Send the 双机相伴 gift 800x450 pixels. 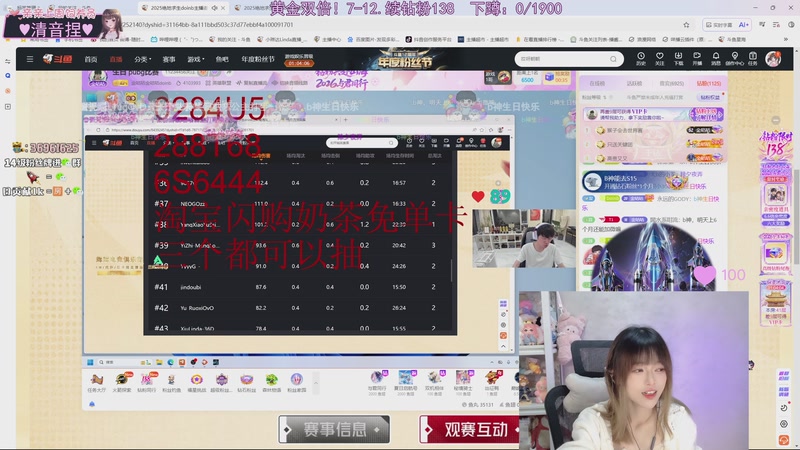click(434, 383)
